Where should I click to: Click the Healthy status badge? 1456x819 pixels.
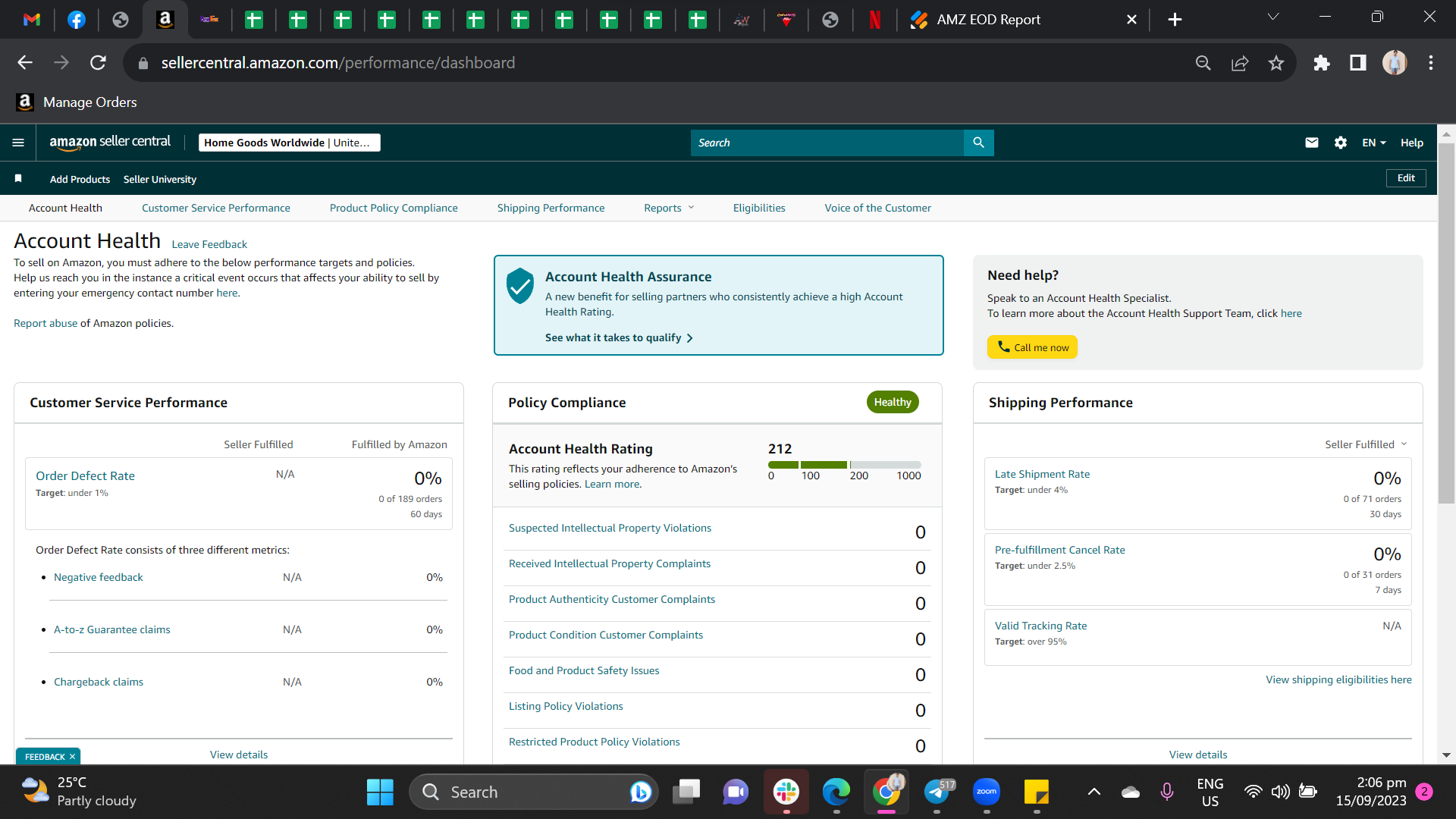(x=893, y=402)
